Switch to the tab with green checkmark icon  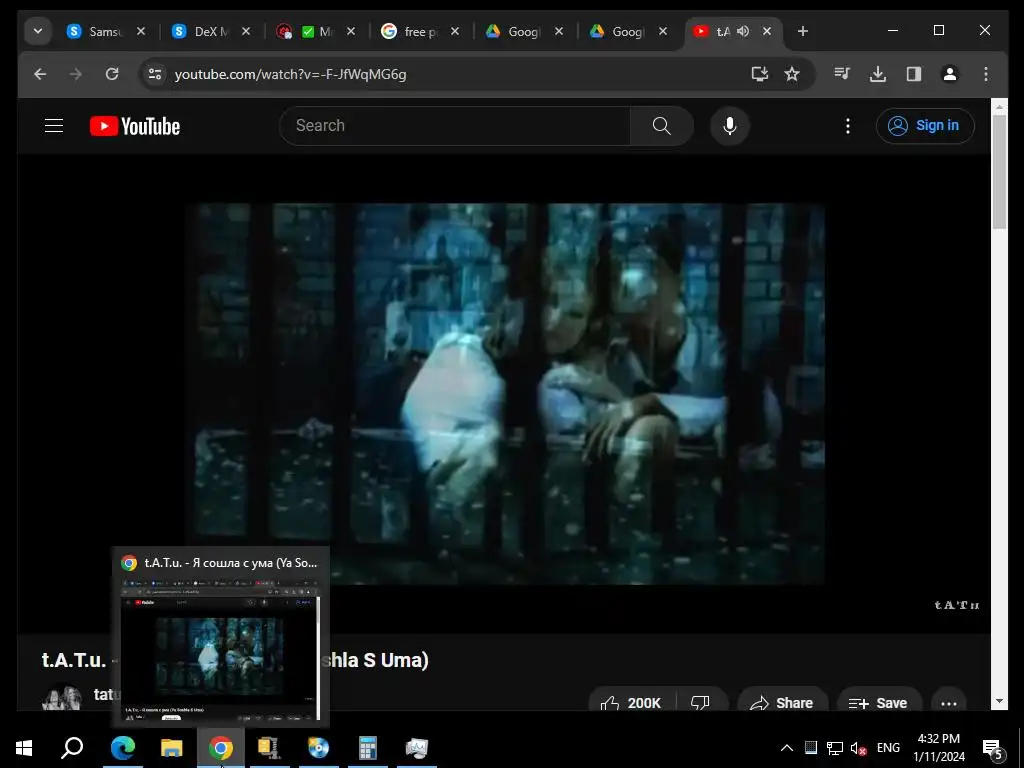pyautogui.click(x=317, y=31)
